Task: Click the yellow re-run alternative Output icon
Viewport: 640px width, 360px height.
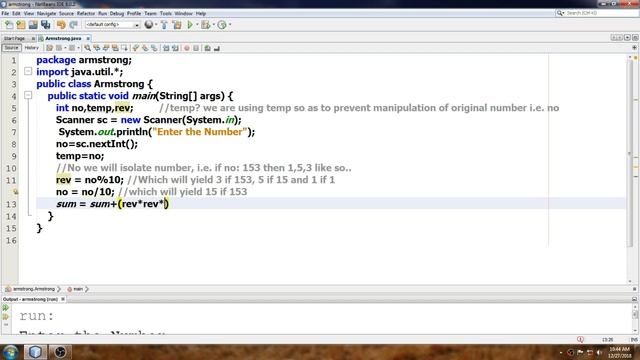Action: [x=6, y=316]
